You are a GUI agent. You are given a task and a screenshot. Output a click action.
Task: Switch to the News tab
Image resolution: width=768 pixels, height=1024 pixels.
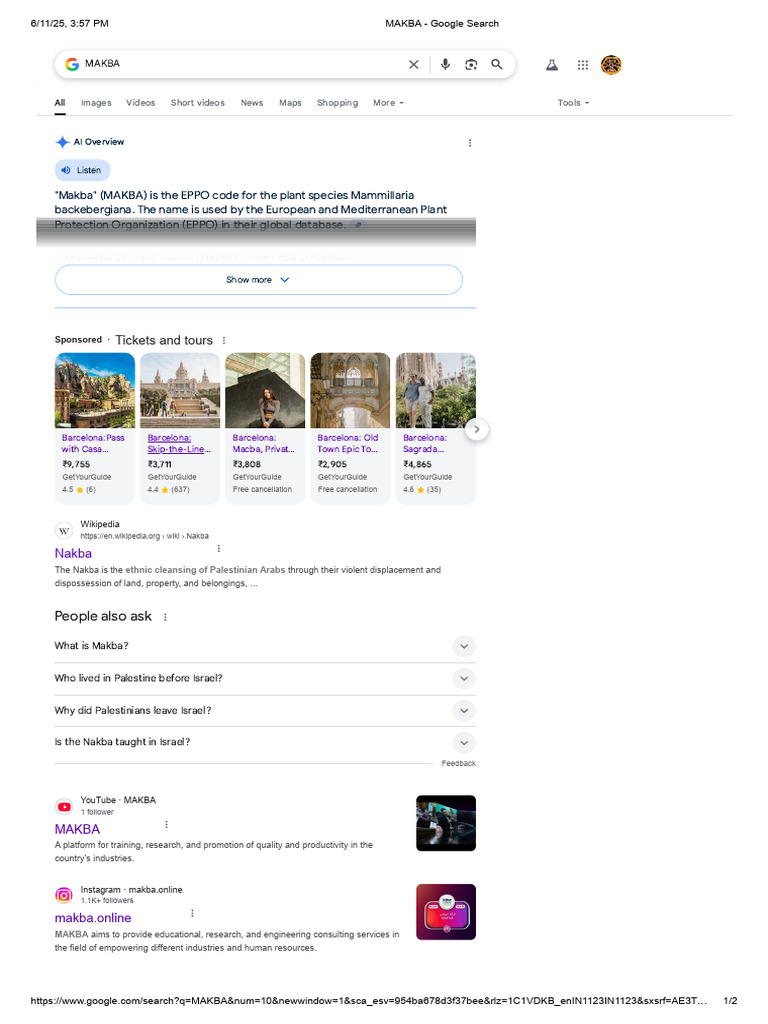tap(251, 103)
